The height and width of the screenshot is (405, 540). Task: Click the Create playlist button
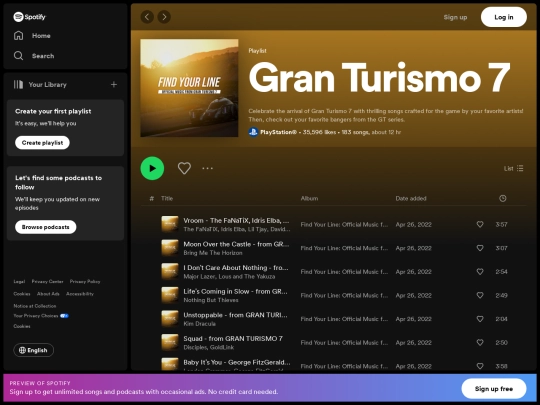pos(42,143)
